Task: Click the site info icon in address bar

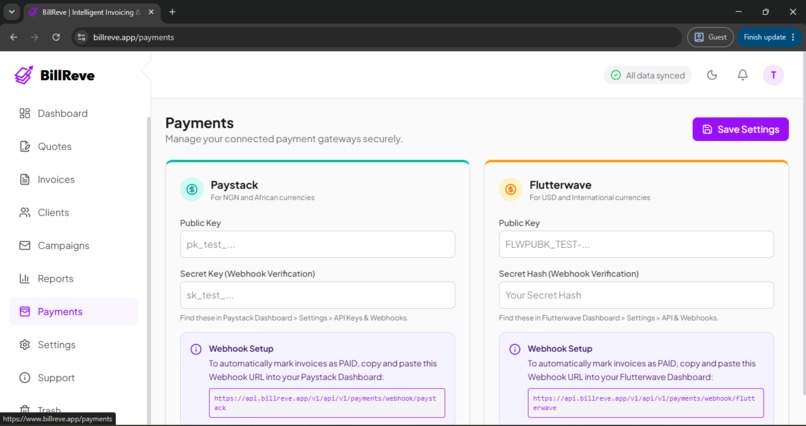Action: pos(81,37)
